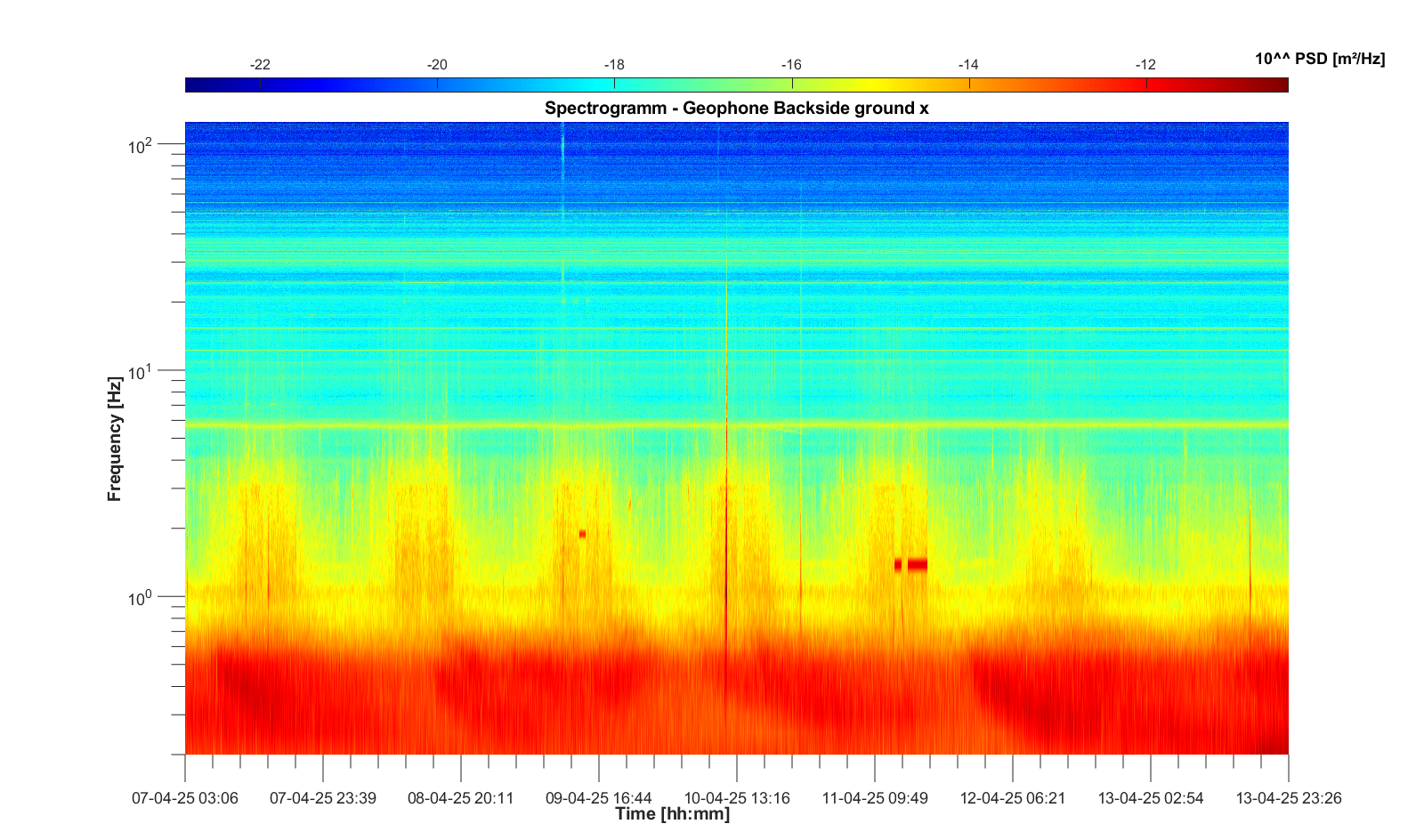Click the dark blue end of the colorbar
The image size is (1424, 840).
[x=194, y=85]
